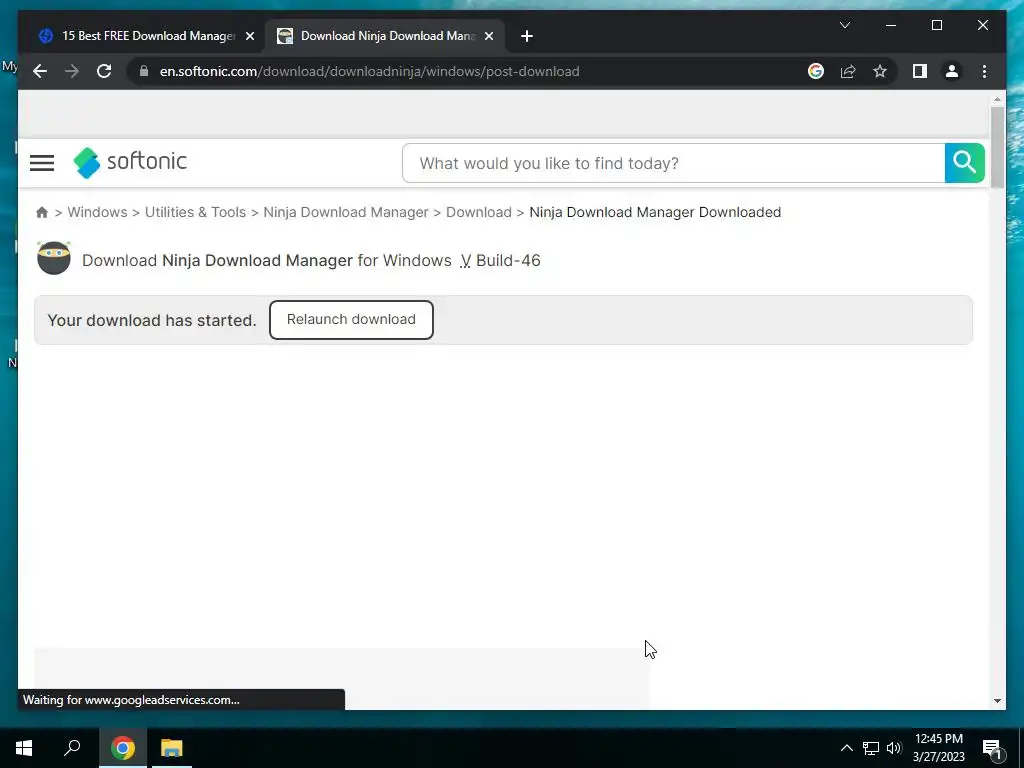The image size is (1024, 768).
Task: Click the URL in the address bar
Action: click(x=370, y=71)
